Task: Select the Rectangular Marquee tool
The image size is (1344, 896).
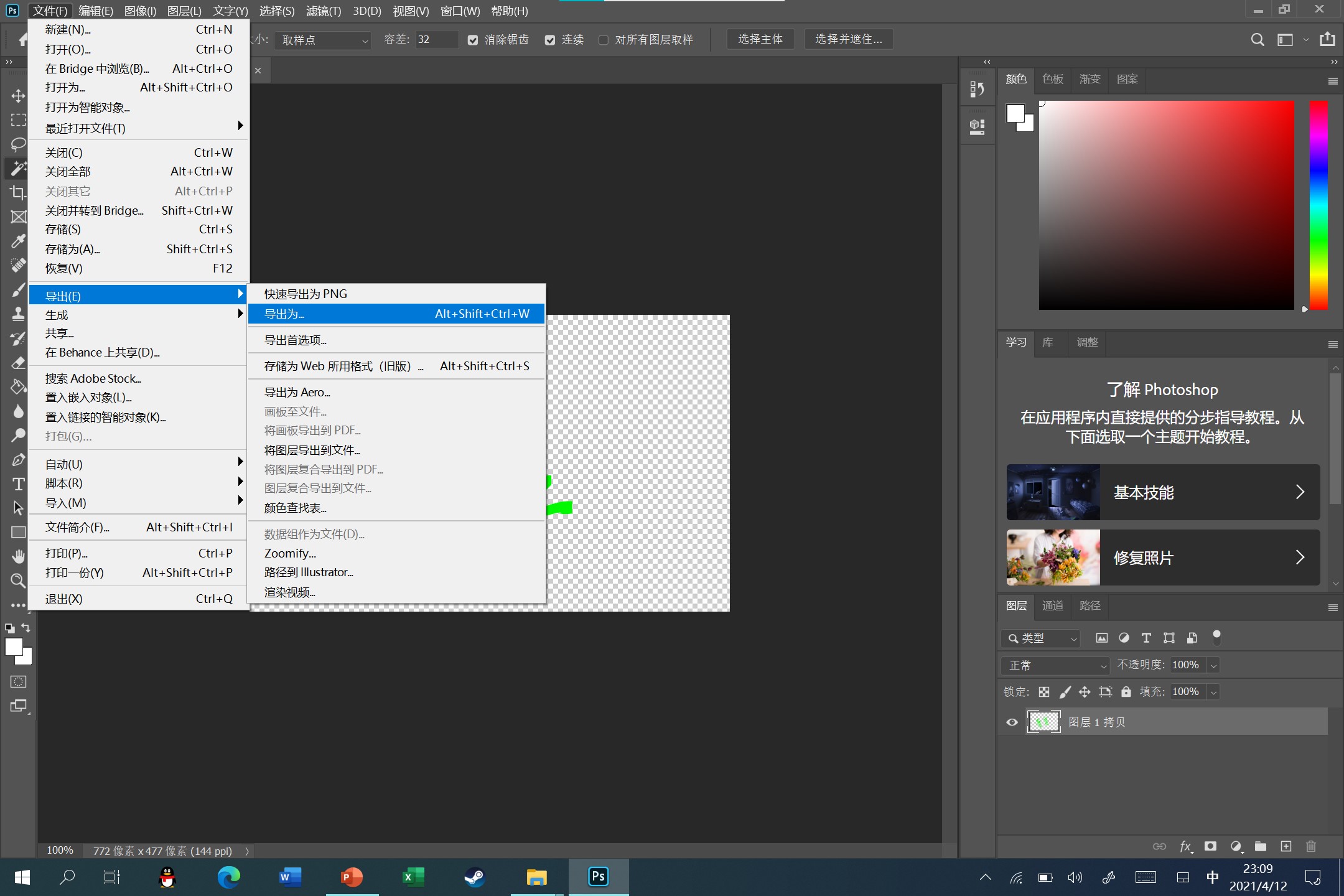Action: tap(18, 120)
